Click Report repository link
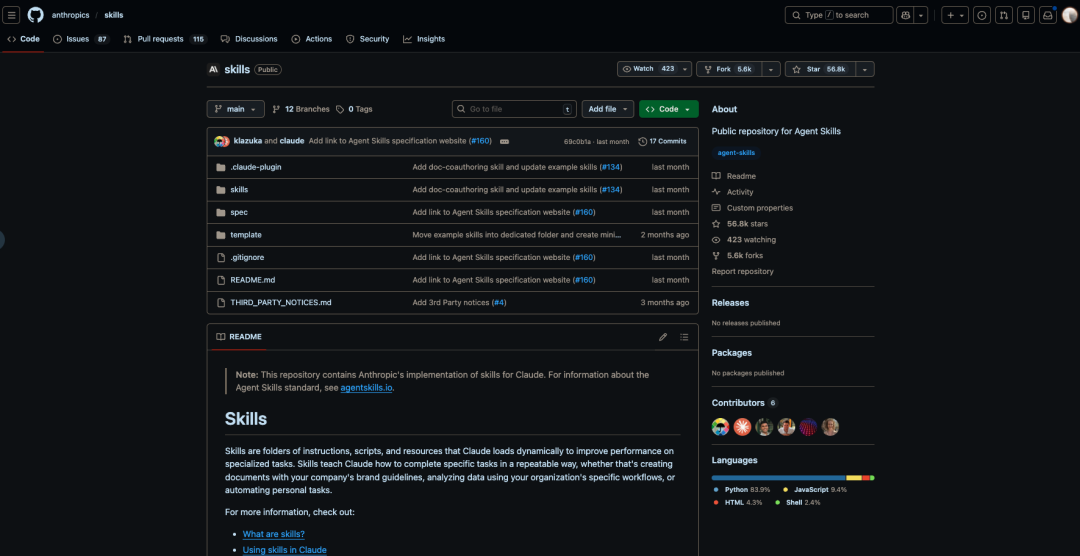This screenshot has width=1080, height=556. tap(742, 271)
